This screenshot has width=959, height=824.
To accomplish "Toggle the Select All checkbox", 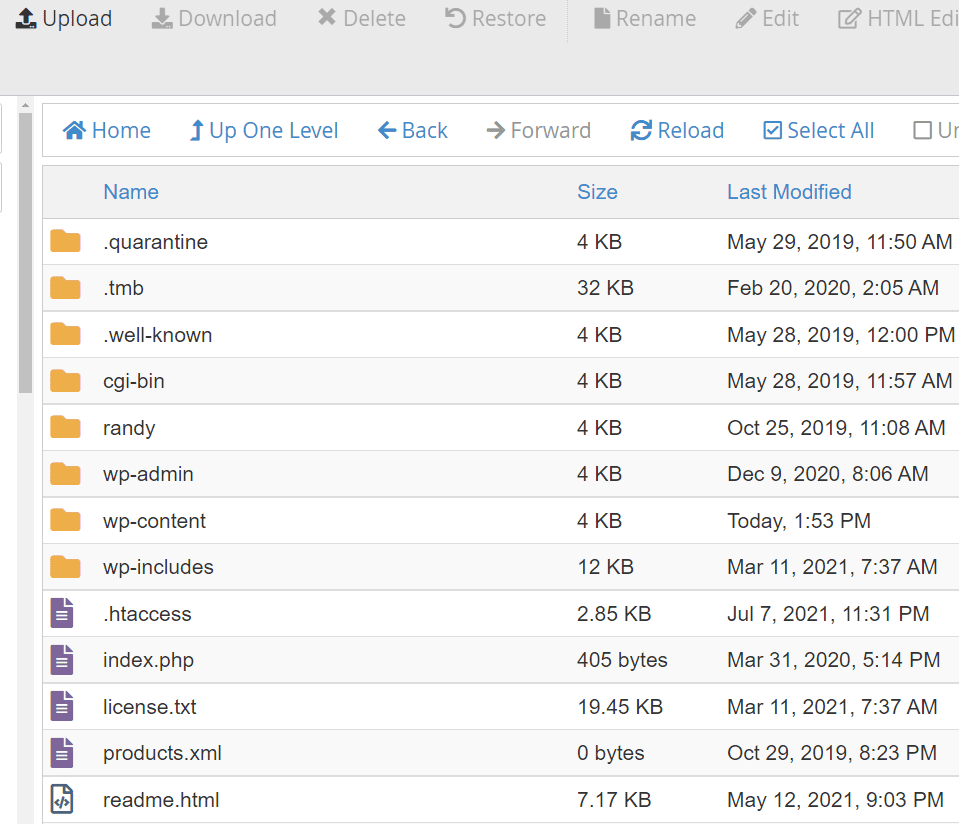I will coord(772,130).
